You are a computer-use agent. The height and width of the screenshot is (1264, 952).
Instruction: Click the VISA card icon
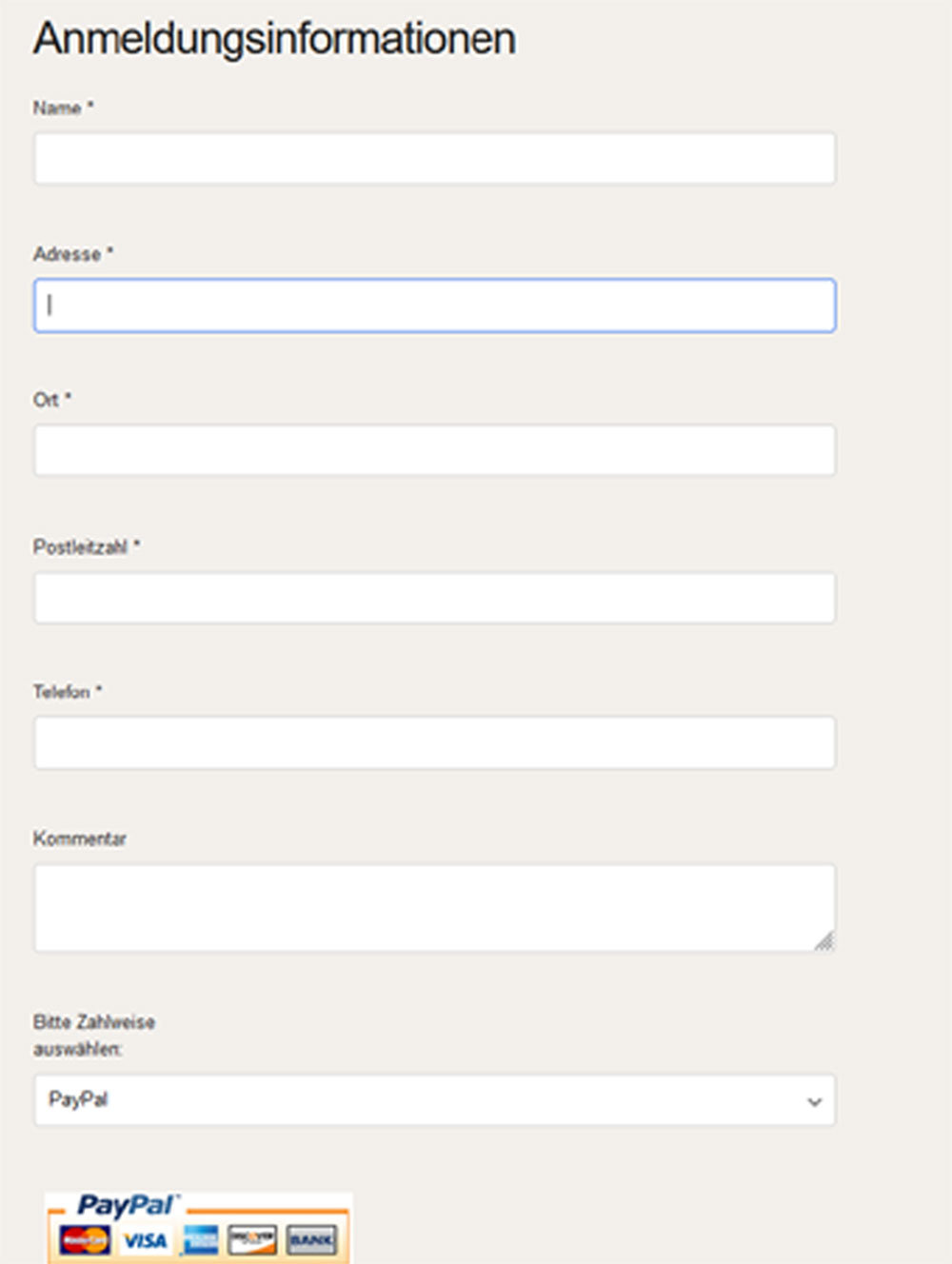click(145, 1240)
